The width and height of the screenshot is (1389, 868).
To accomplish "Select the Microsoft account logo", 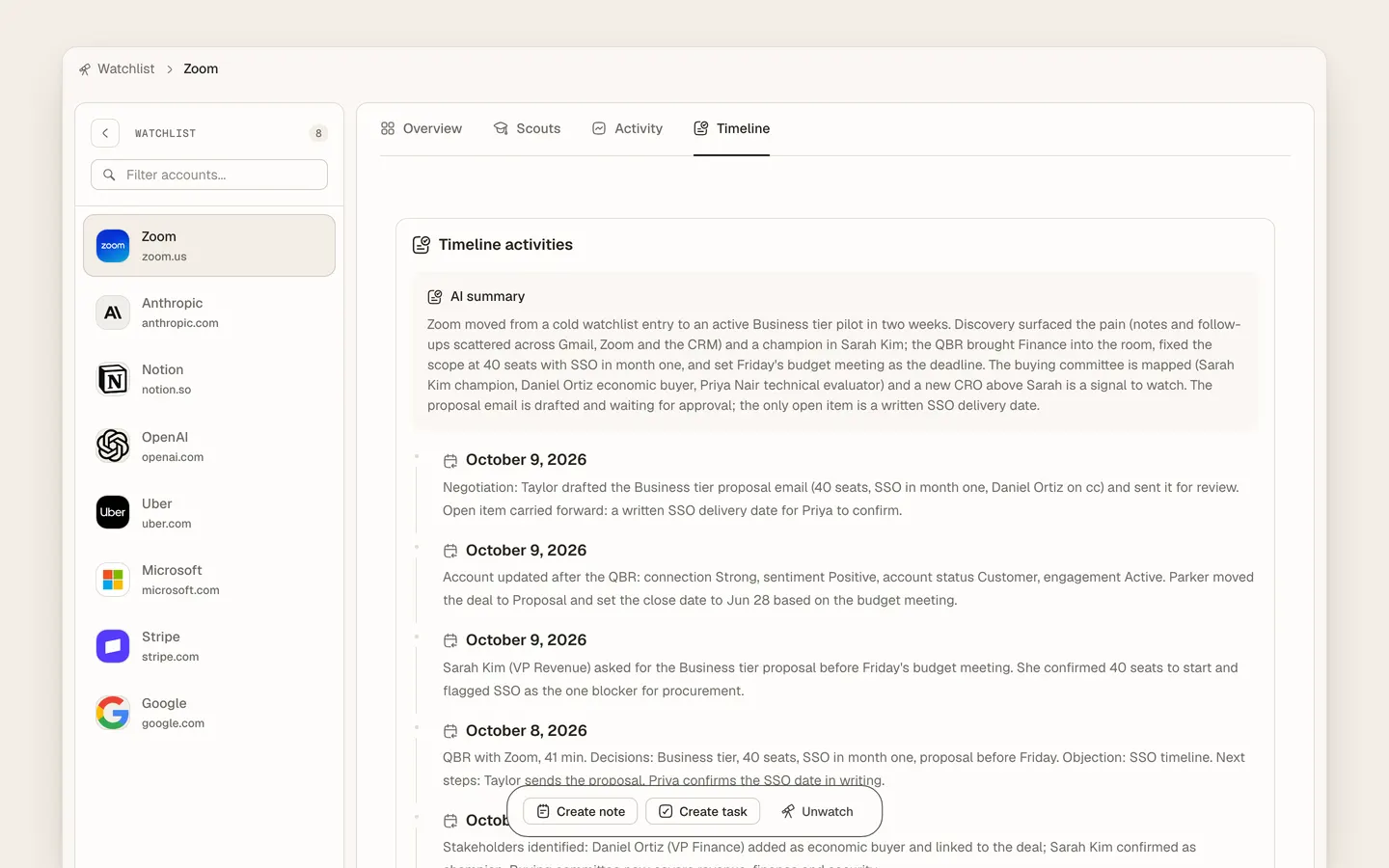I will pyautogui.click(x=113, y=580).
